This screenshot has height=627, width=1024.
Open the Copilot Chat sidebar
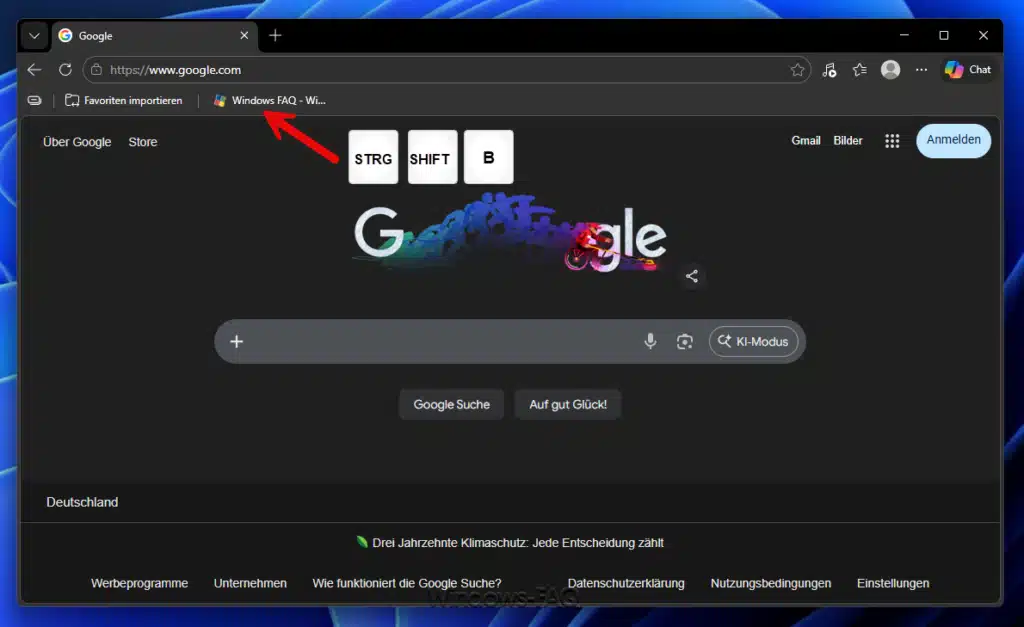(967, 69)
